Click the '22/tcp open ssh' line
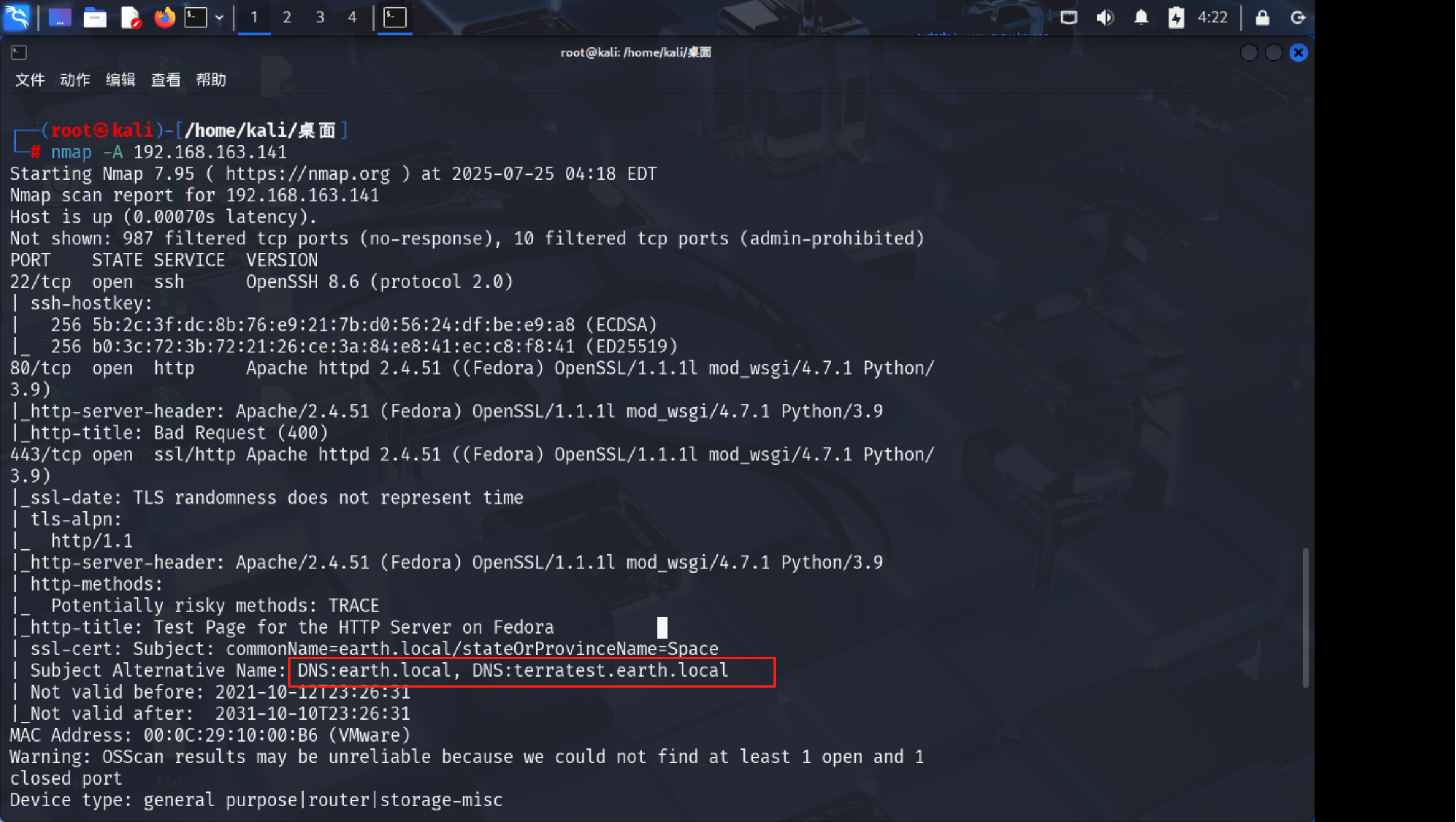The height and width of the screenshot is (822, 1456). (261, 282)
